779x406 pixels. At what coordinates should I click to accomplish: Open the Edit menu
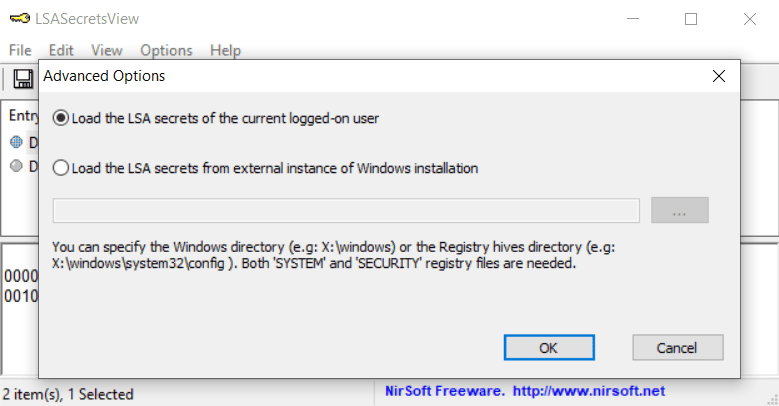click(61, 50)
